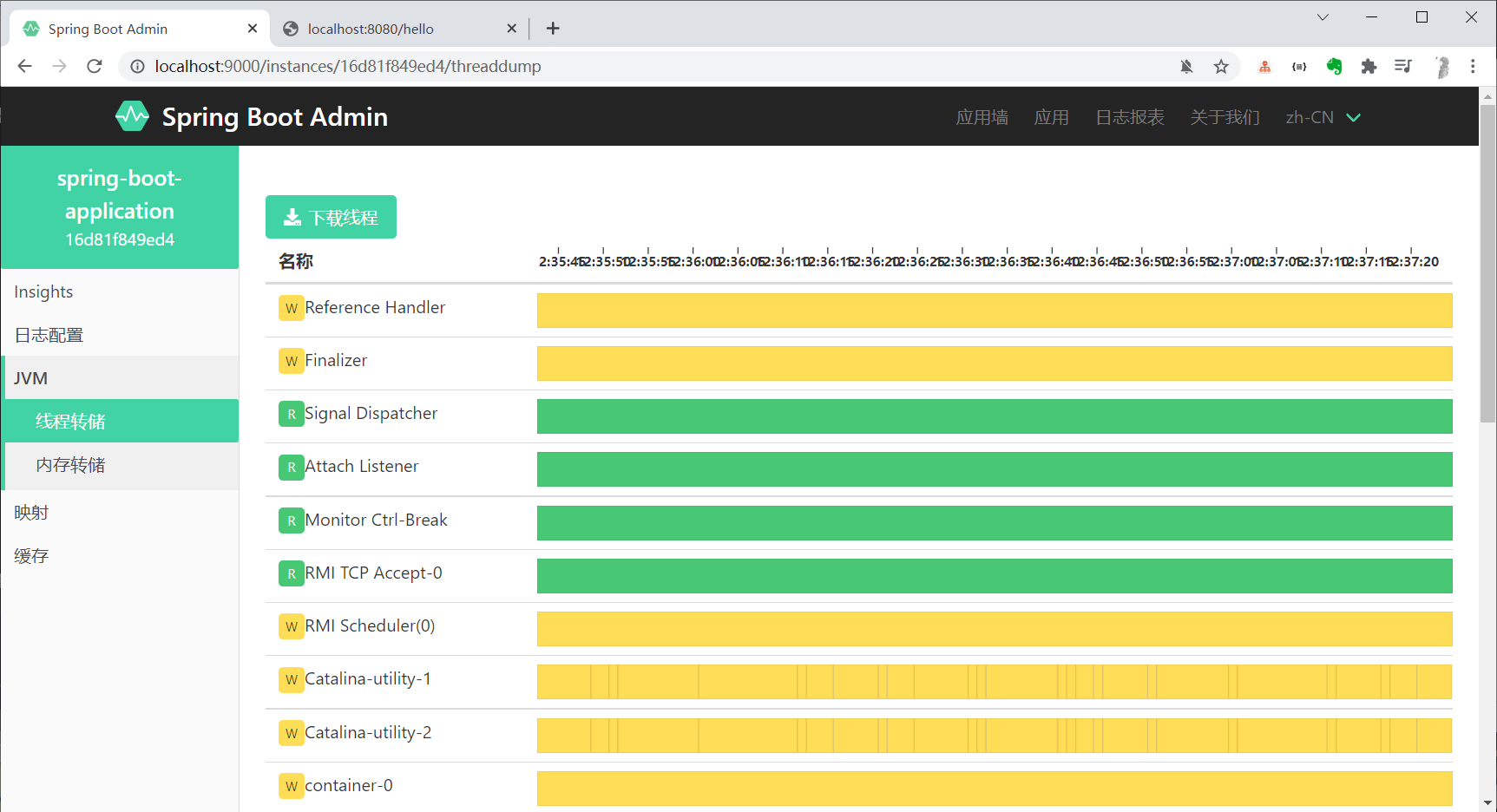Click the W badge of Catalina-utility-2
1497x812 pixels.
point(291,733)
